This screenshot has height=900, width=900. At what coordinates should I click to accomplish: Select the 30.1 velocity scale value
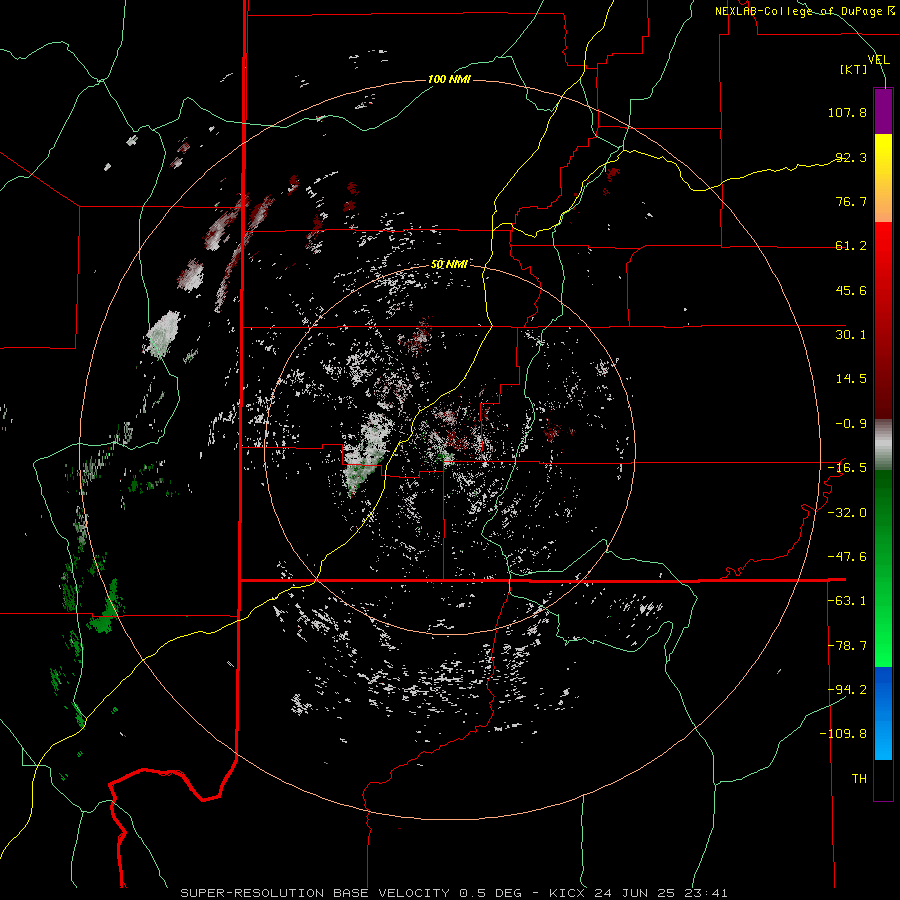click(851, 335)
